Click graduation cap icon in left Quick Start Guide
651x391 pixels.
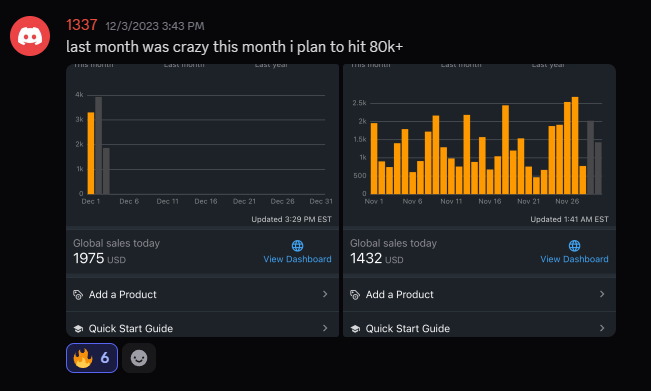78,329
